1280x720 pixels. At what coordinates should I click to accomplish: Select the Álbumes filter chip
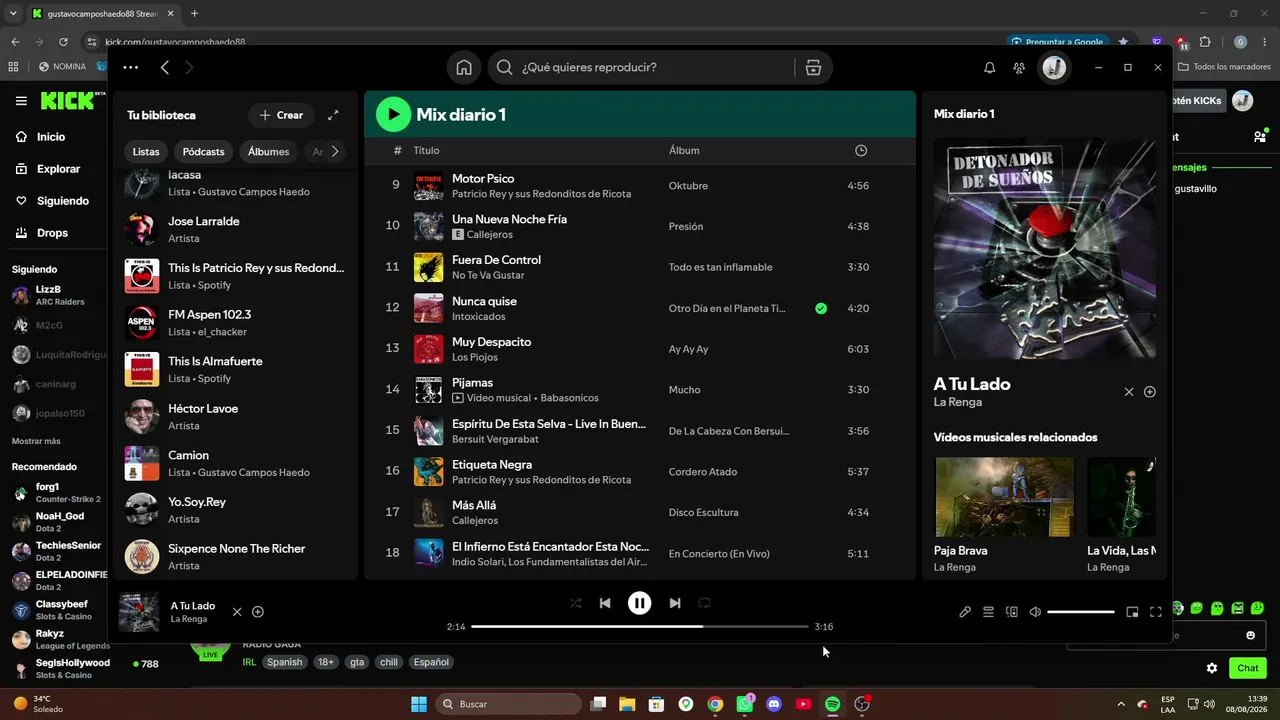(269, 152)
